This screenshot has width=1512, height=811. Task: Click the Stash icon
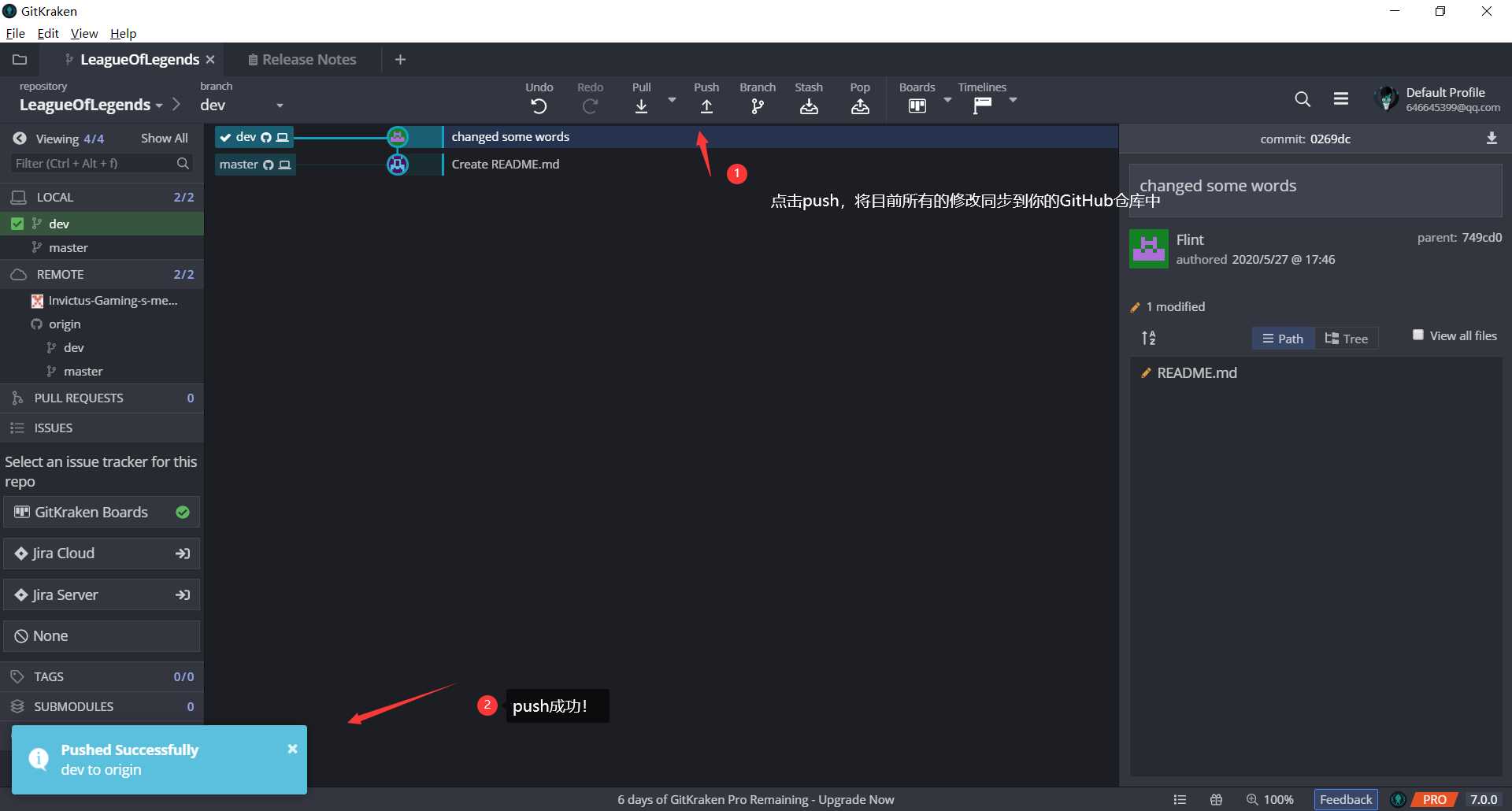(809, 106)
